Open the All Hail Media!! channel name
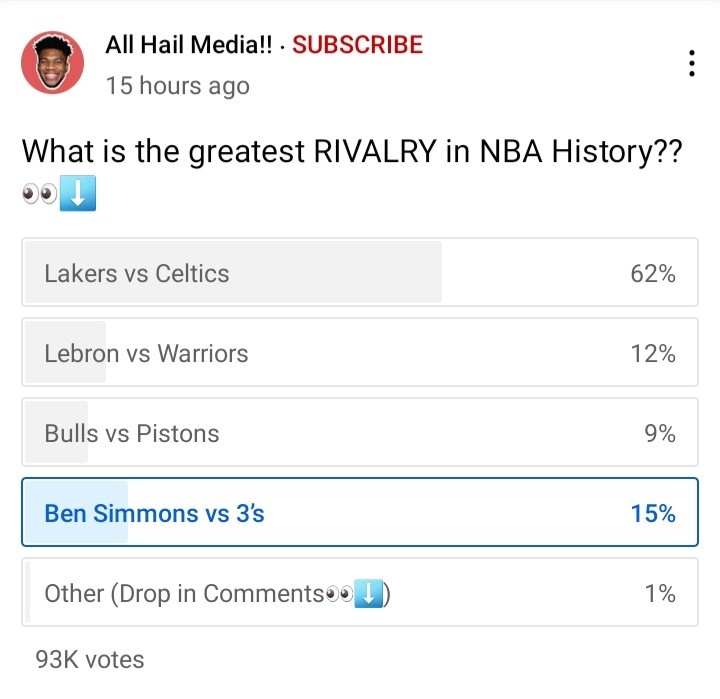720x699 pixels. coord(189,45)
